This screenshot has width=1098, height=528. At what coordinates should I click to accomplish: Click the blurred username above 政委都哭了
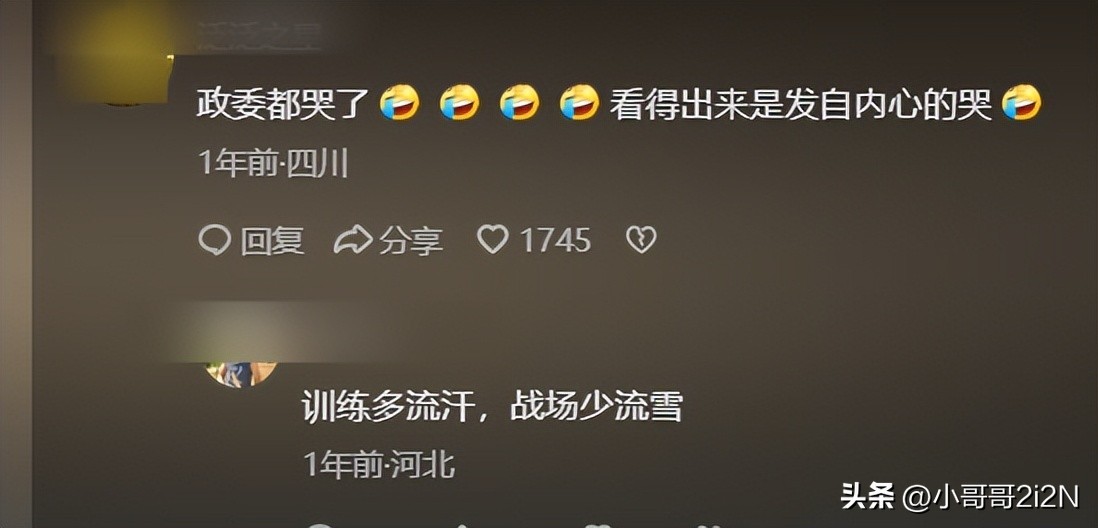[x=258, y=35]
